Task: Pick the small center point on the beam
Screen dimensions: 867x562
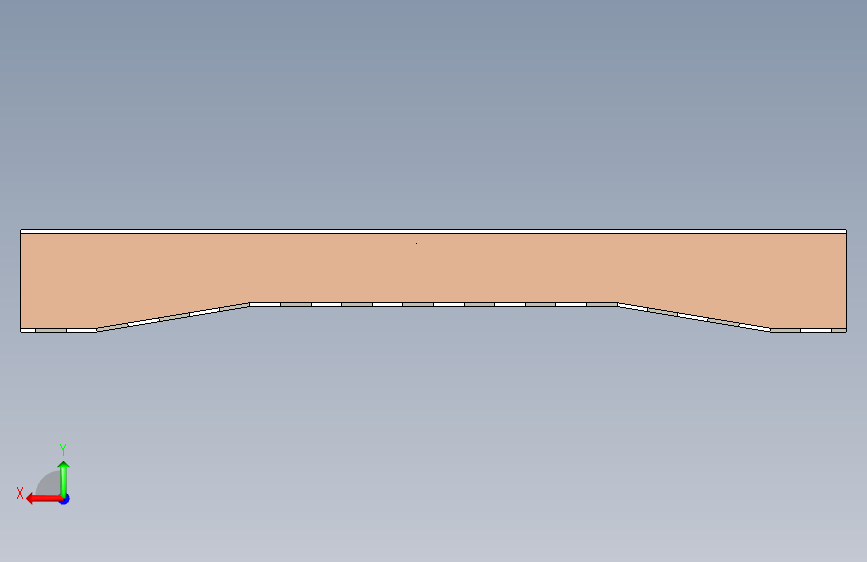Action: click(x=416, y=243)
